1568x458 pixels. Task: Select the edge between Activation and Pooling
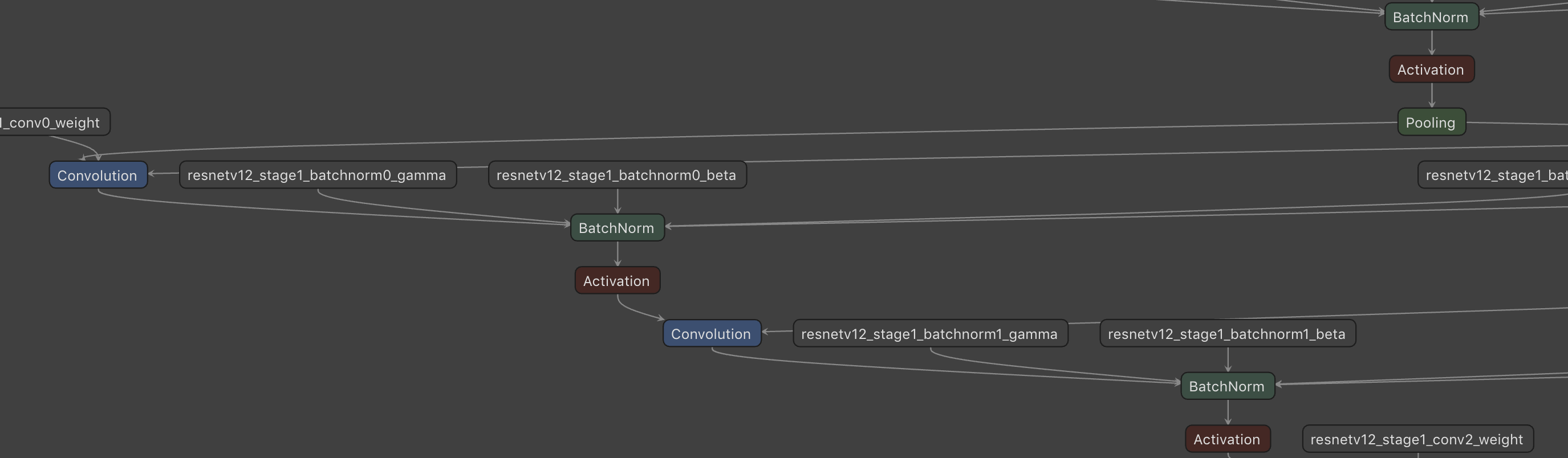(x=1432, y=95)
